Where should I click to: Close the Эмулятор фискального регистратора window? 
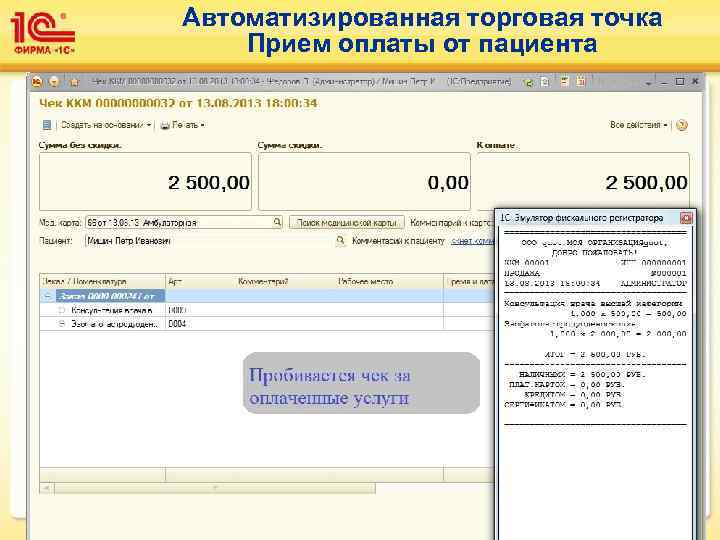(686, 218)
